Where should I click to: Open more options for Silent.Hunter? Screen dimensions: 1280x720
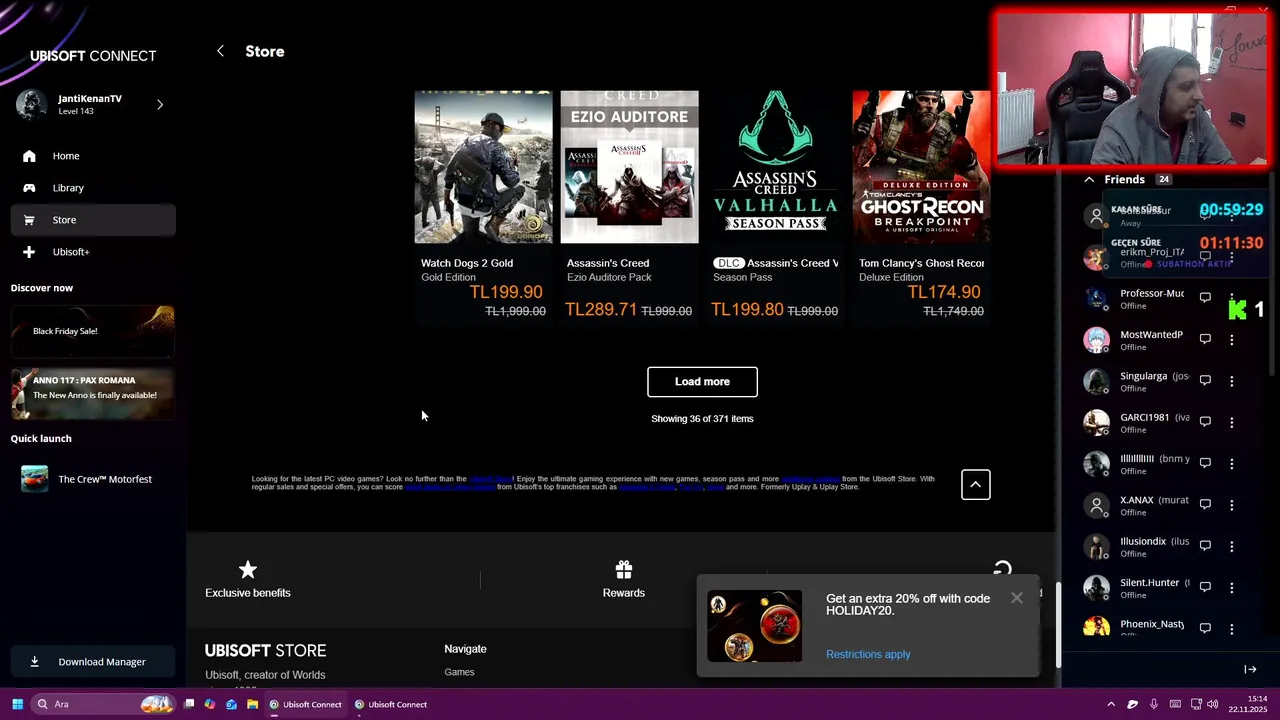point(1231,588)
